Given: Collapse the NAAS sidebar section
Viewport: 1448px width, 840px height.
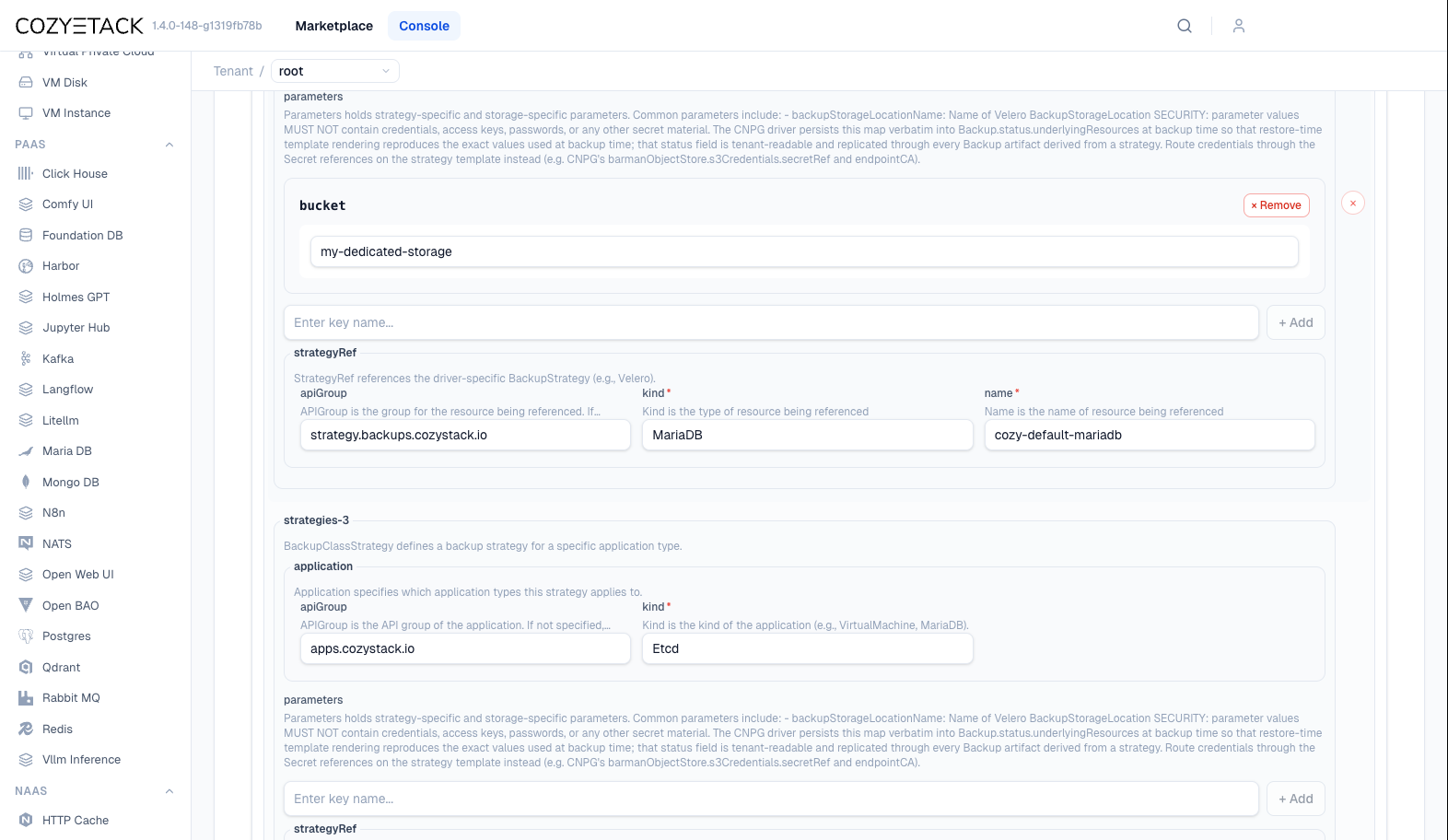Looking at the screenshot, I should [169, 791].
